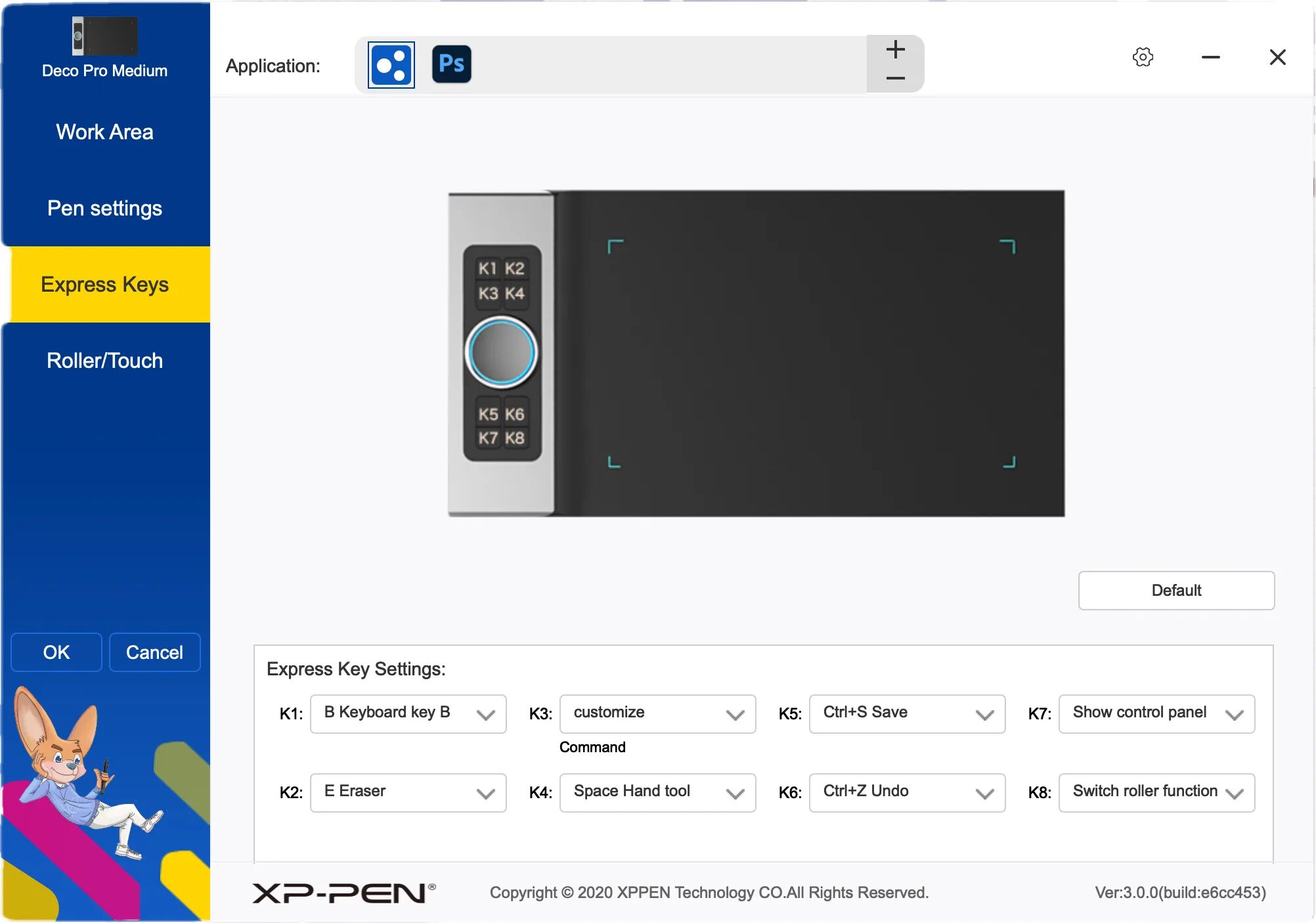Open the K1 Keyboard key B dropdown

pyautogui.click(x=408, y=713)
